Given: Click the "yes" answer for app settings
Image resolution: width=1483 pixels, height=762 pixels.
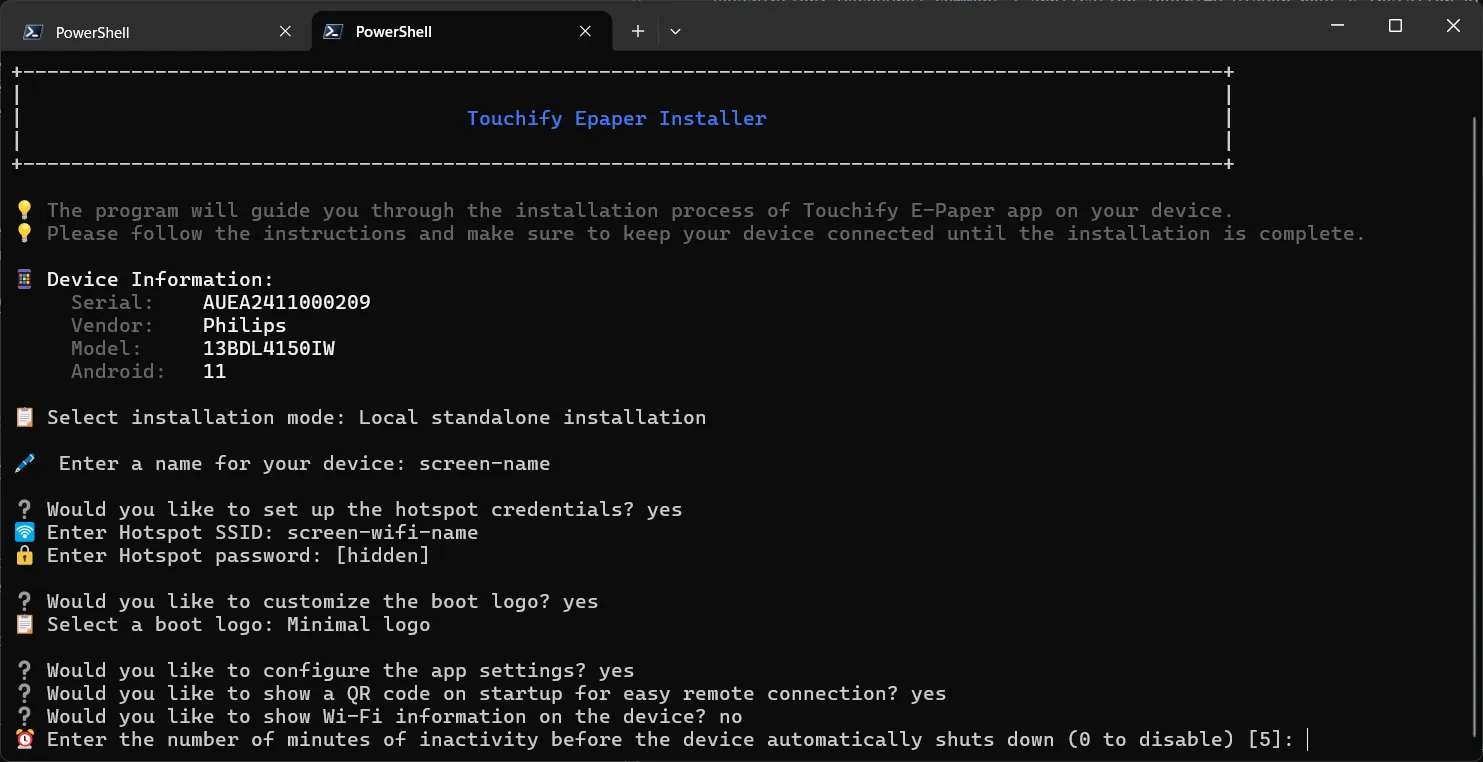Looking at the screenshot, I should pos(617,670).
